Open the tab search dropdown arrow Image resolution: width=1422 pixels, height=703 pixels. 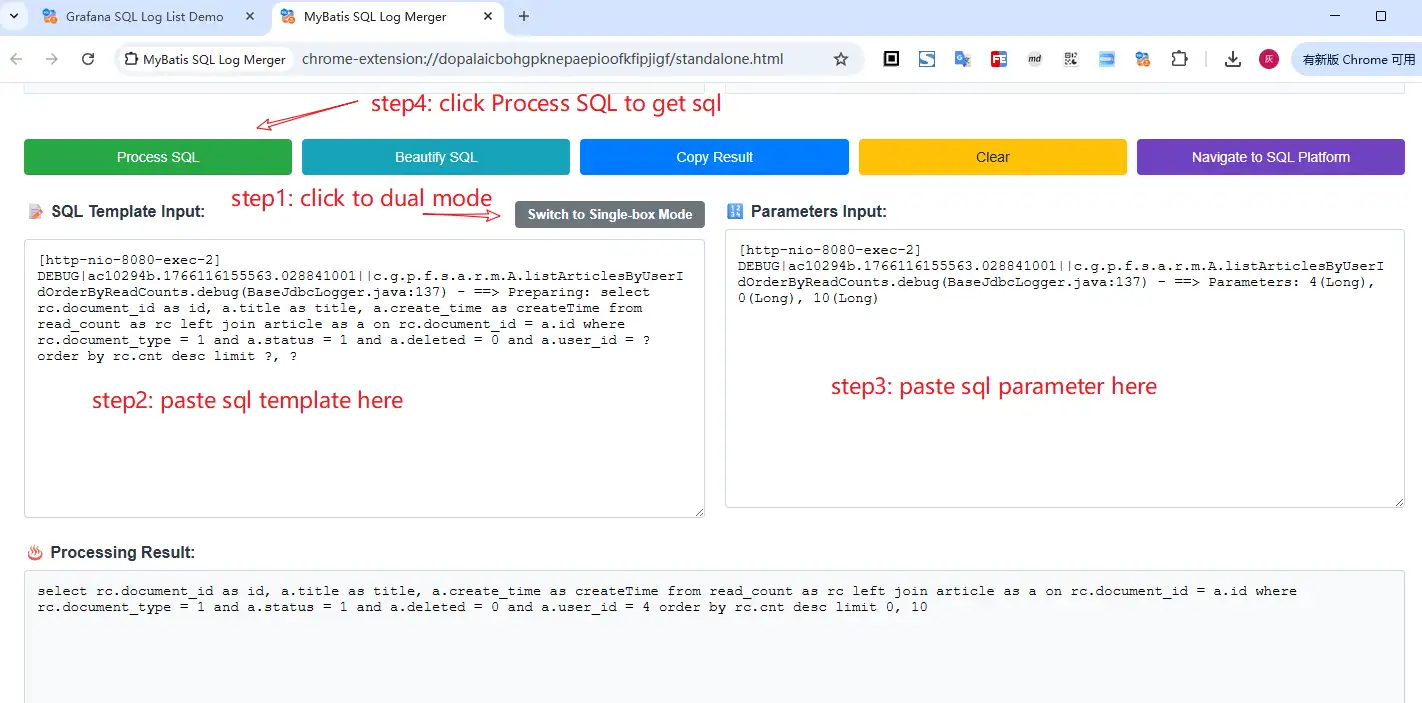tap(14, 16)
